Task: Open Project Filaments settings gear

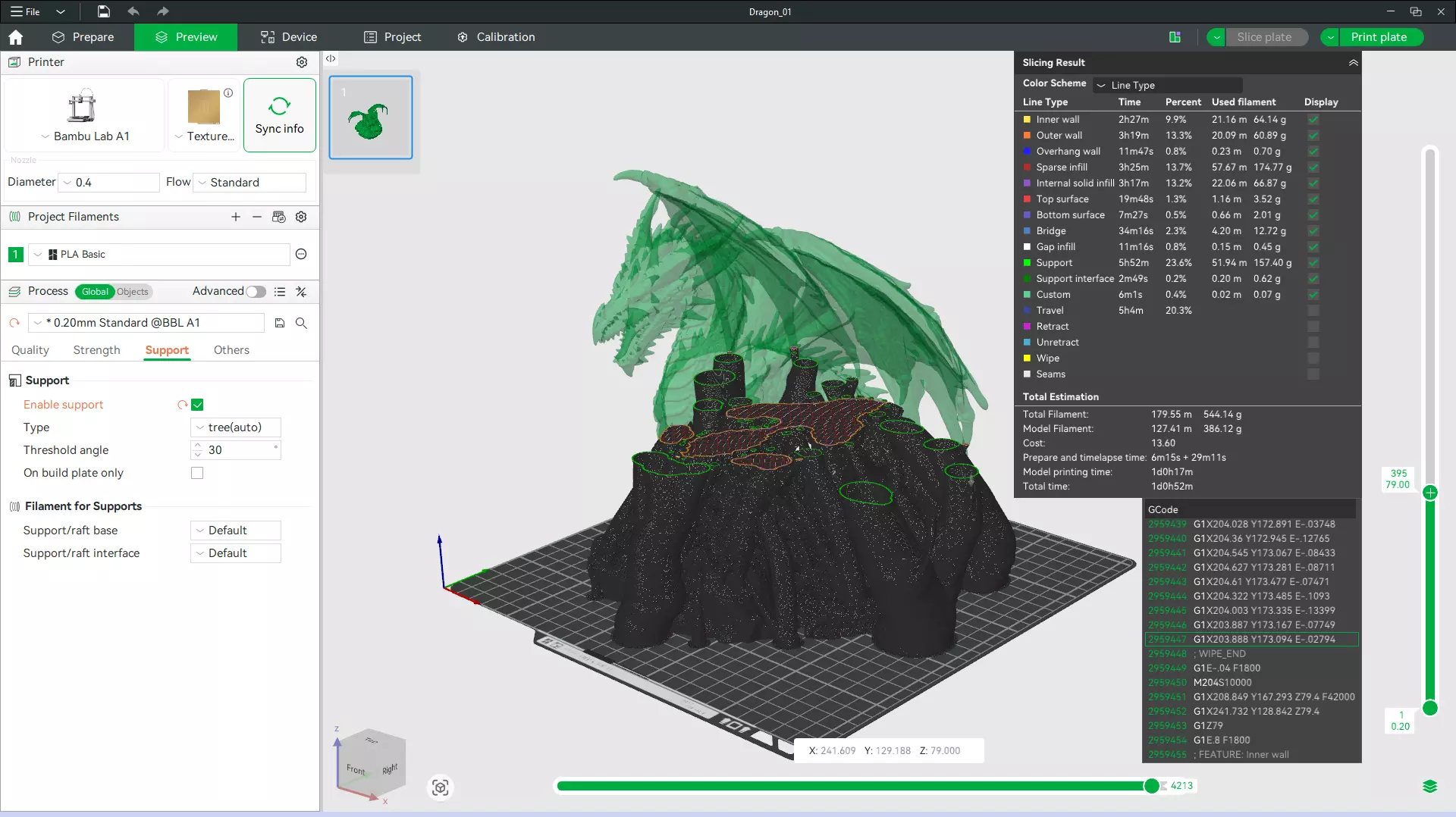Action: (x=301, y=217)
